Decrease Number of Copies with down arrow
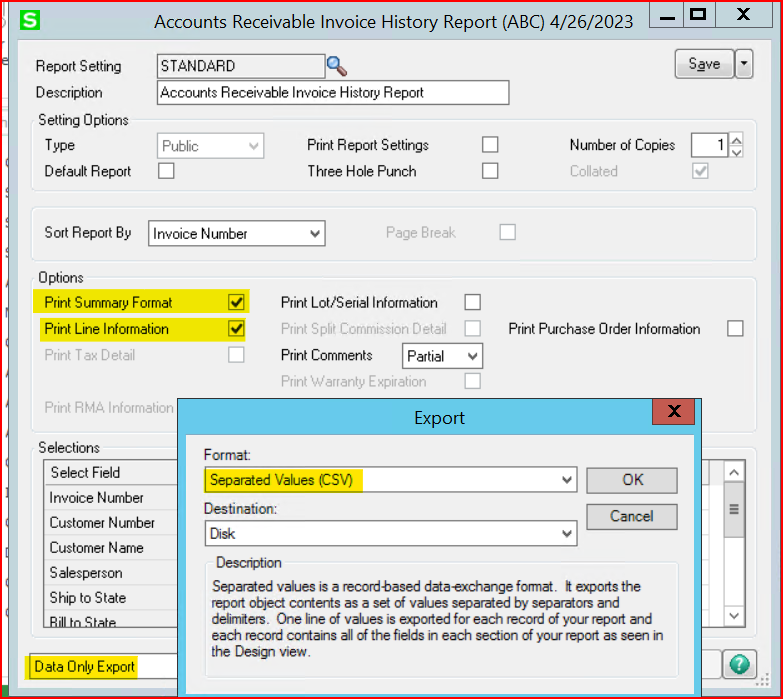 pyautogui.click(x=737, y=152)
